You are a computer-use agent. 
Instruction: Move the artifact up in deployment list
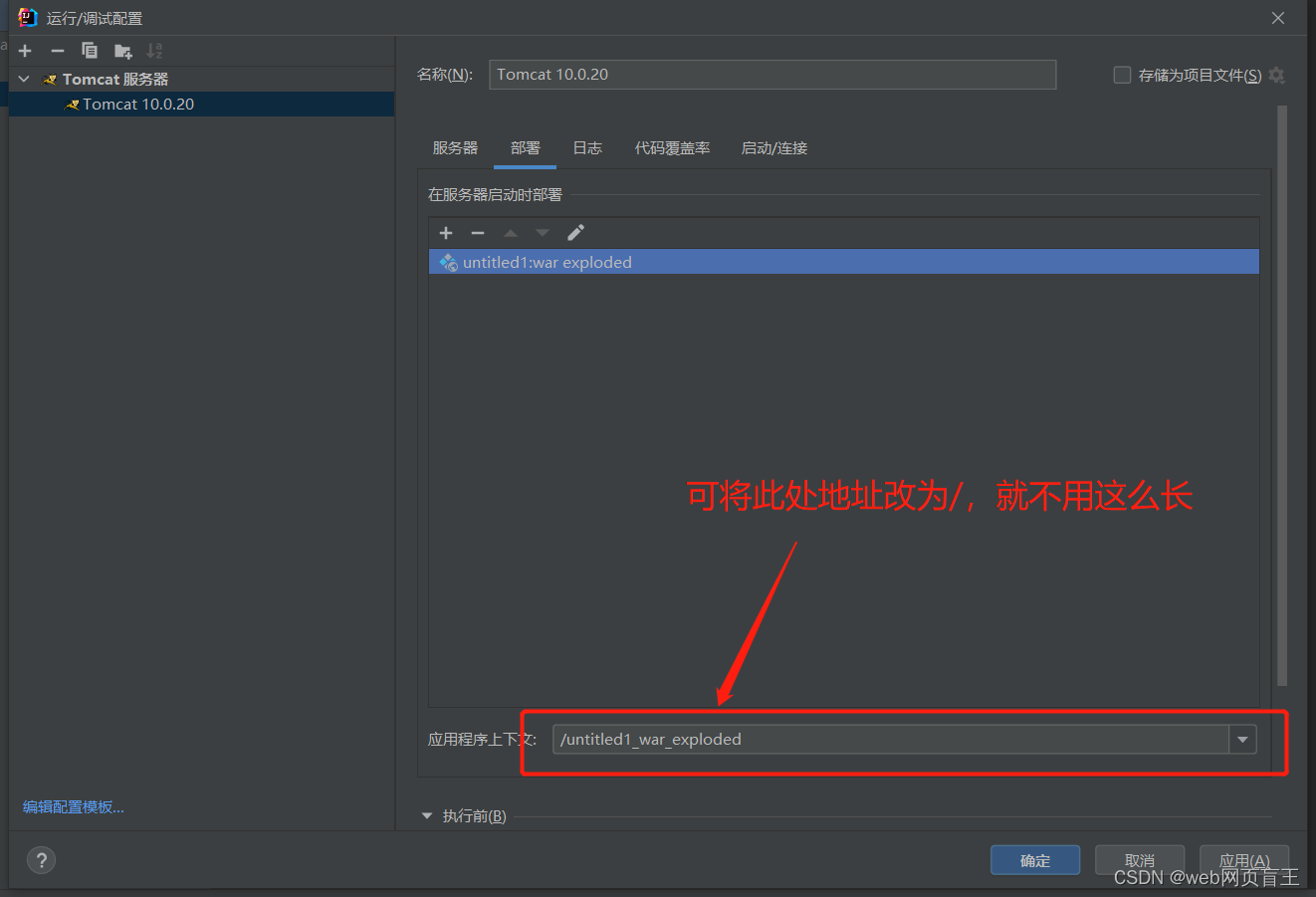pyautogui.click(x=511, y=233)
